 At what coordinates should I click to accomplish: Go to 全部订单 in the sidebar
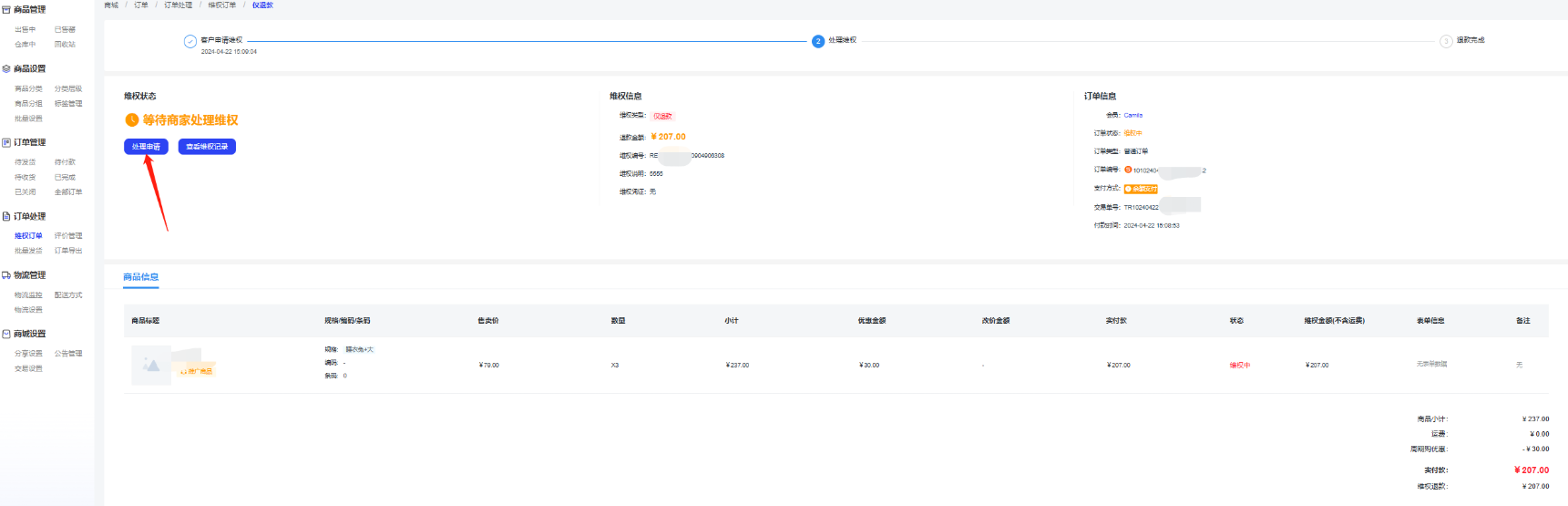click(x=68, y=192)
